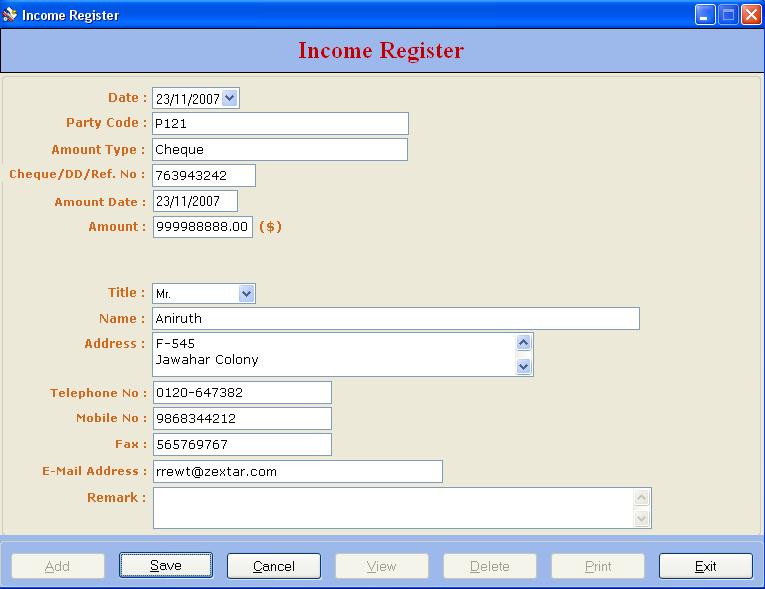Screen dimensions: 765x589
Task: Focus the Cheque/DD/Ref. No field
Action: pyautogui.click(x=204, y=175)
